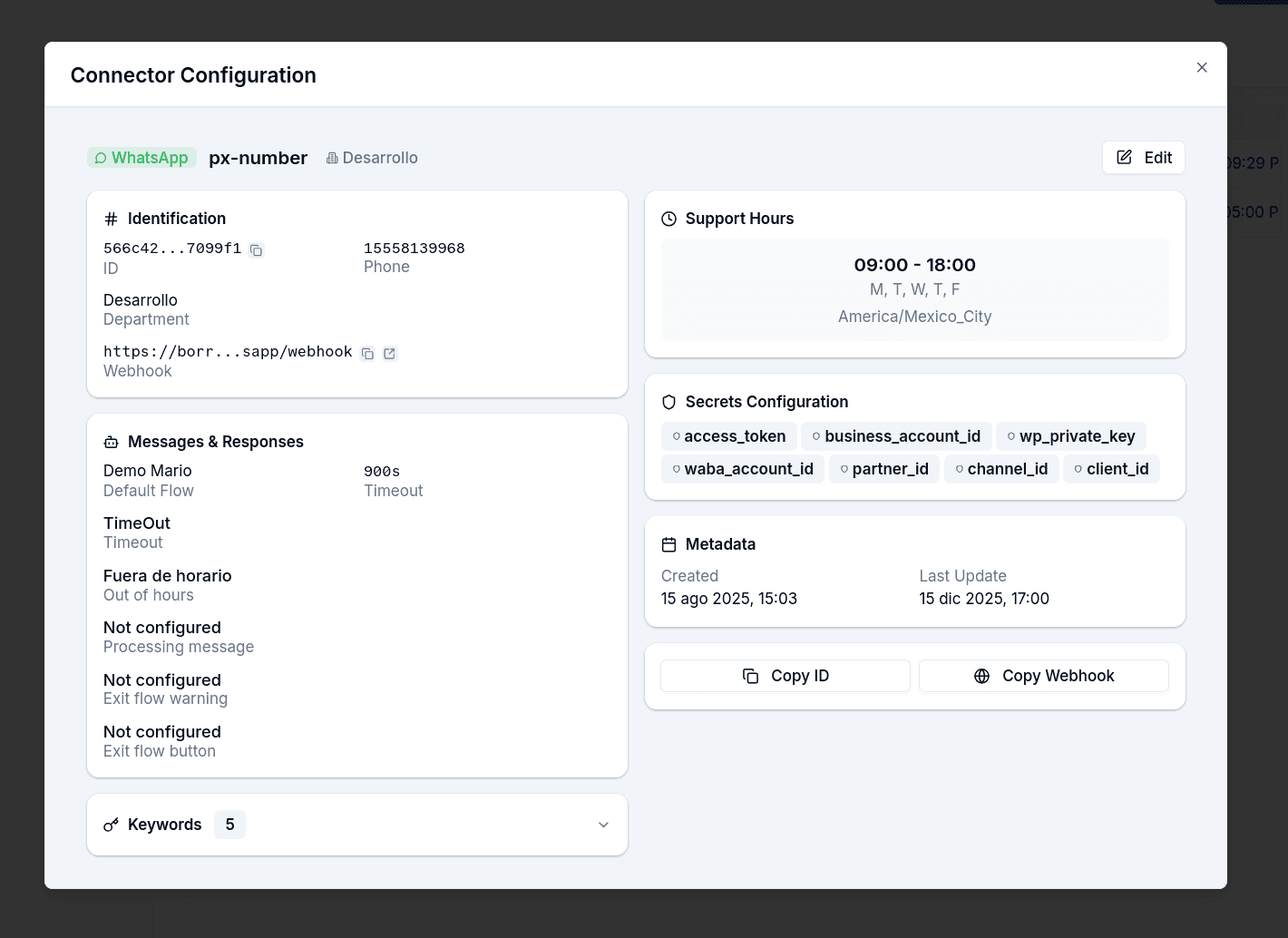Click the ID value 566c42...7099f1
Viewport: 1288px width, 938px height.
pos(172,249)
